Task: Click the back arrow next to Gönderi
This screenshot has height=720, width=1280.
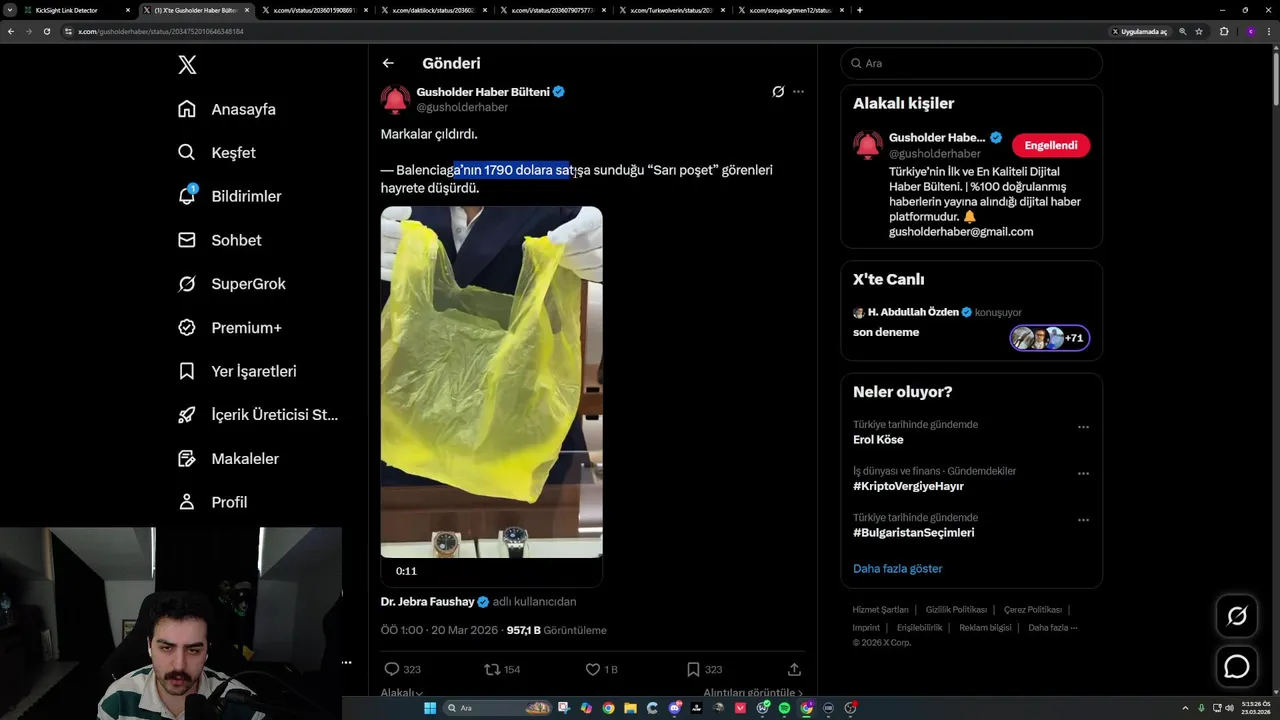Action: pos(388,63)
